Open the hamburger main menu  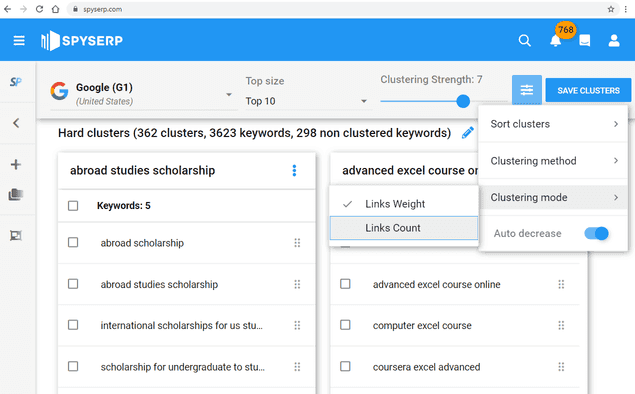[x=19, y=40]
